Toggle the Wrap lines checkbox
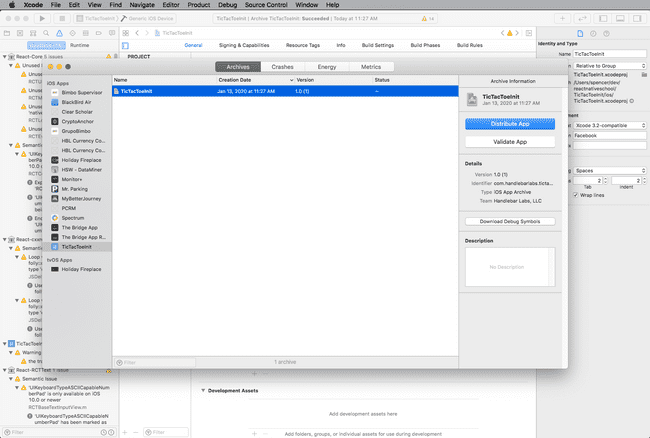 coord(576,195)
